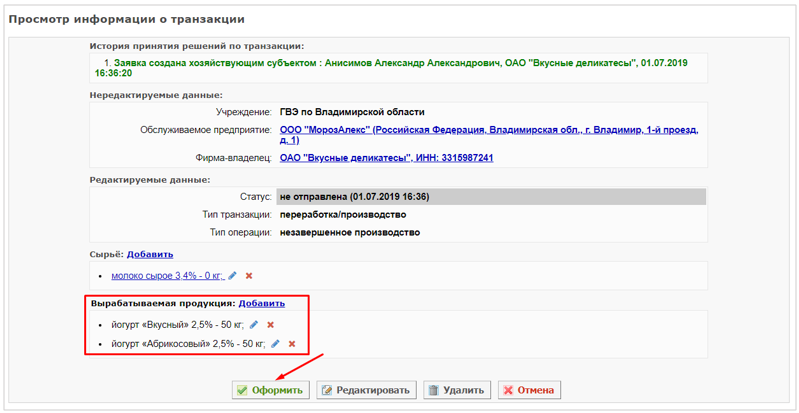Select the text переработка/производство
This screenshot has height=413, width=799.
pyautogui.click(x=343, y=214)
